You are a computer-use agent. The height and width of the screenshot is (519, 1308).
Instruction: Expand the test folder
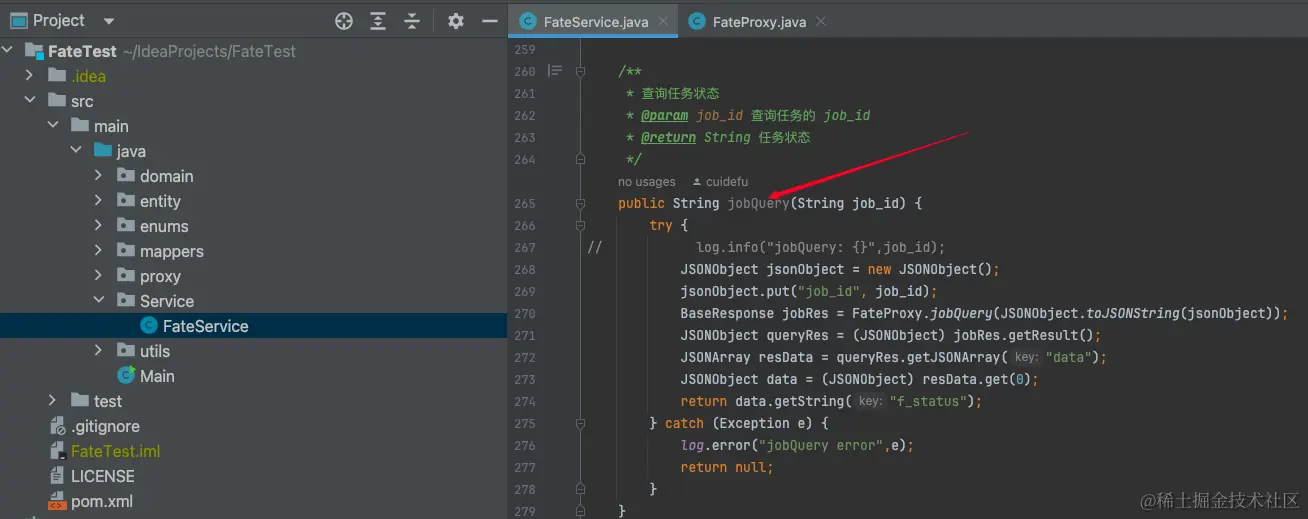tap(52, 401)
